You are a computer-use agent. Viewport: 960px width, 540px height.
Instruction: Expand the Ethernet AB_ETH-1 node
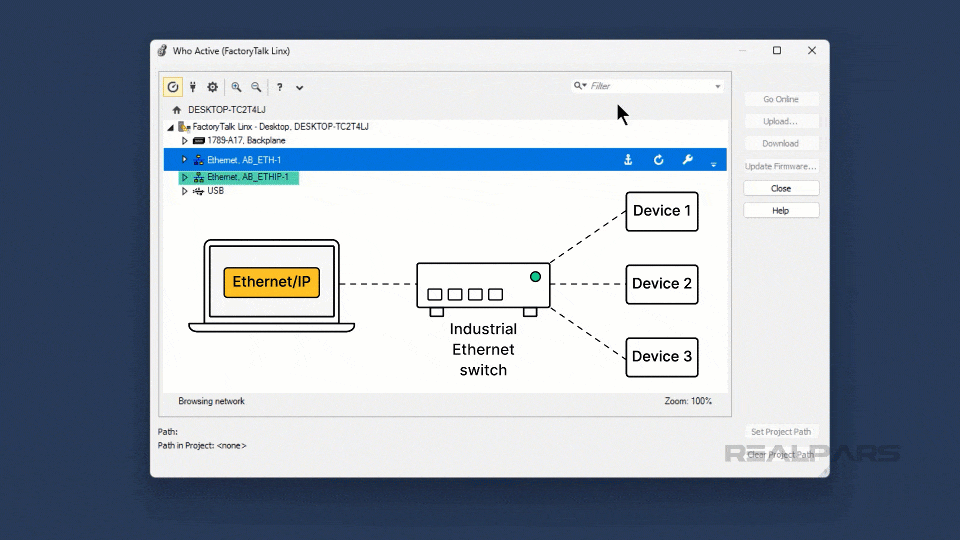pyautogui.click(x=184, y=160)
